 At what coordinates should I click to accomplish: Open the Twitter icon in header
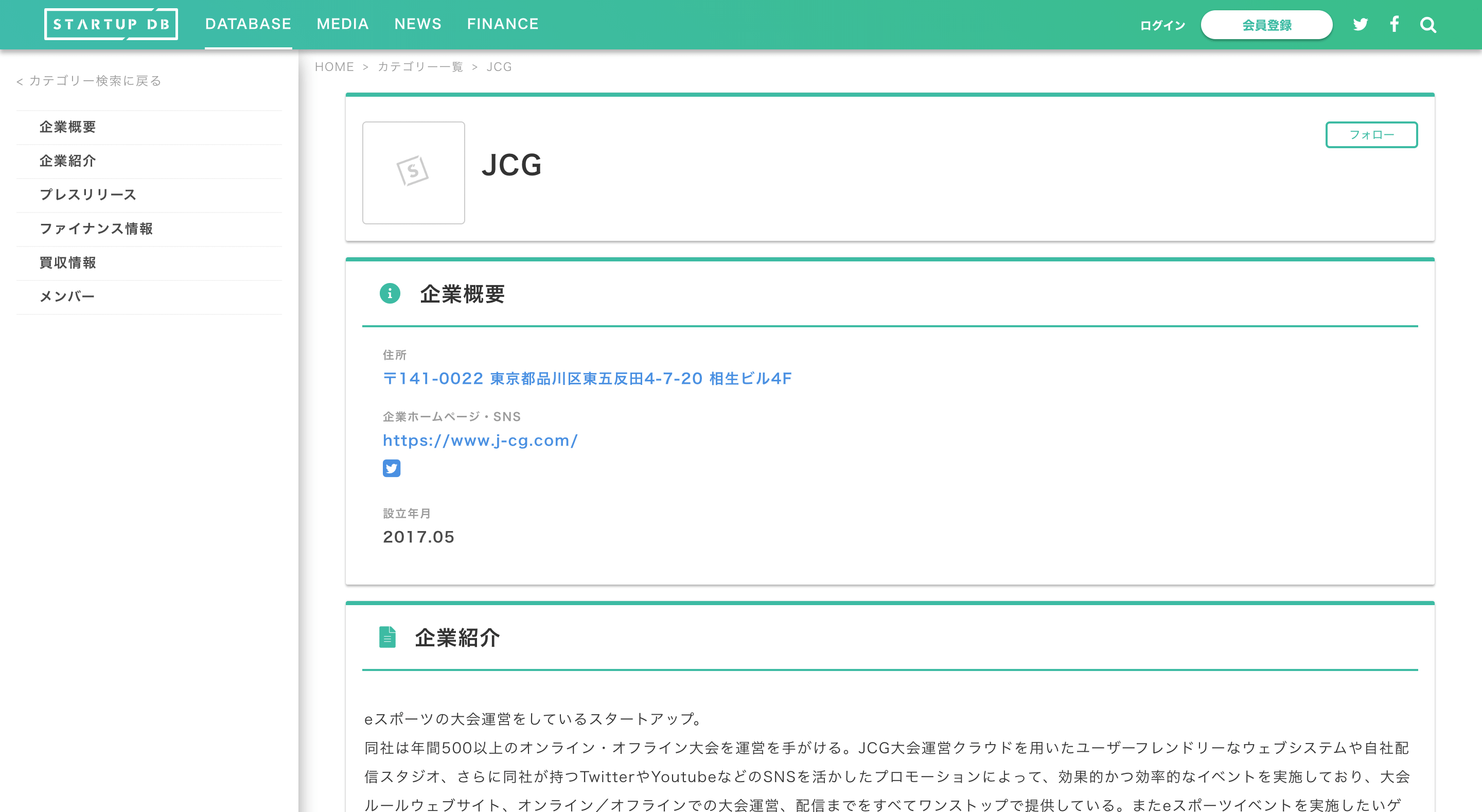[1360, 24]
